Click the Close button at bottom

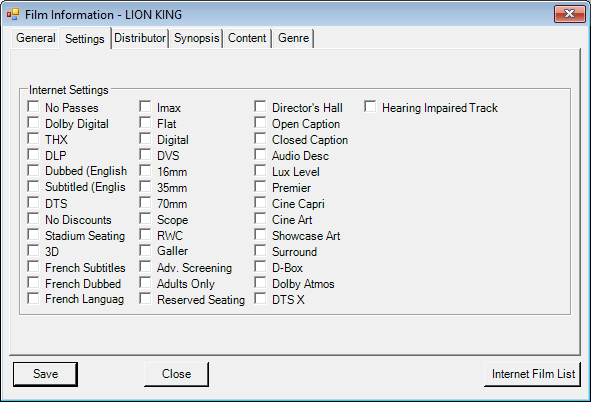point(176,374)
